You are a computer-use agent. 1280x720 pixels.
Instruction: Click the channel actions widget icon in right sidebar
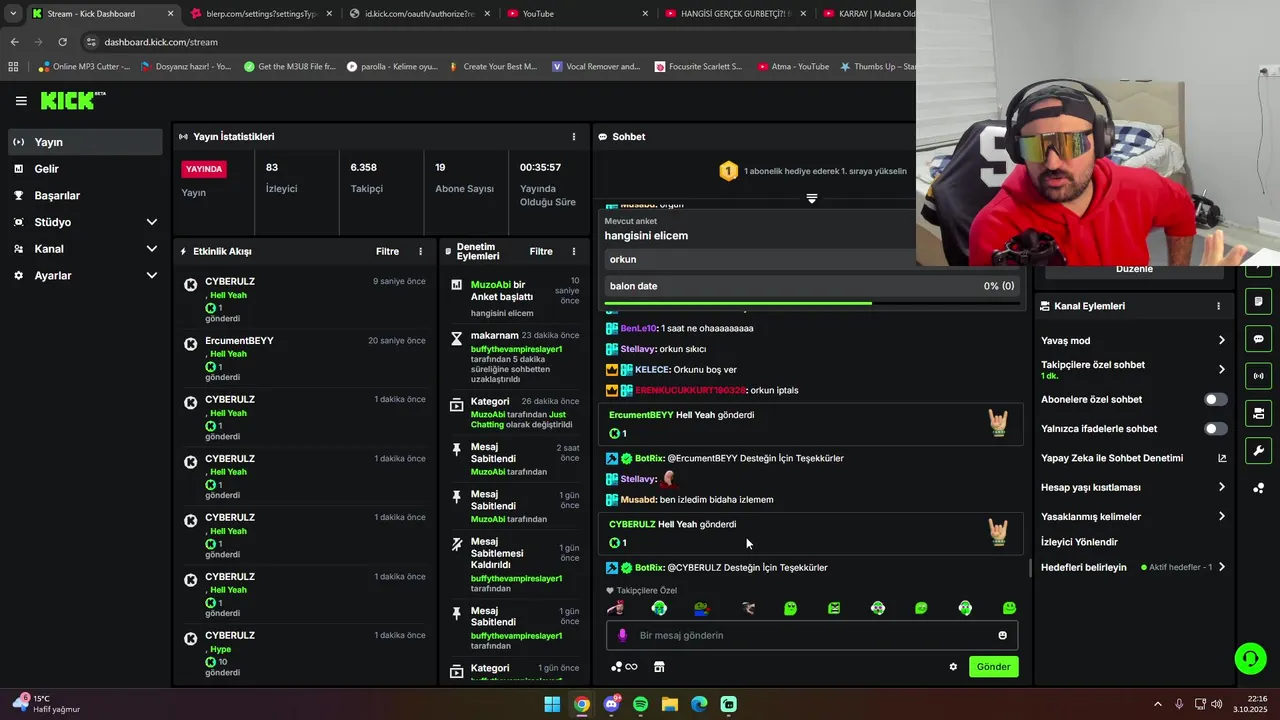1258,413
